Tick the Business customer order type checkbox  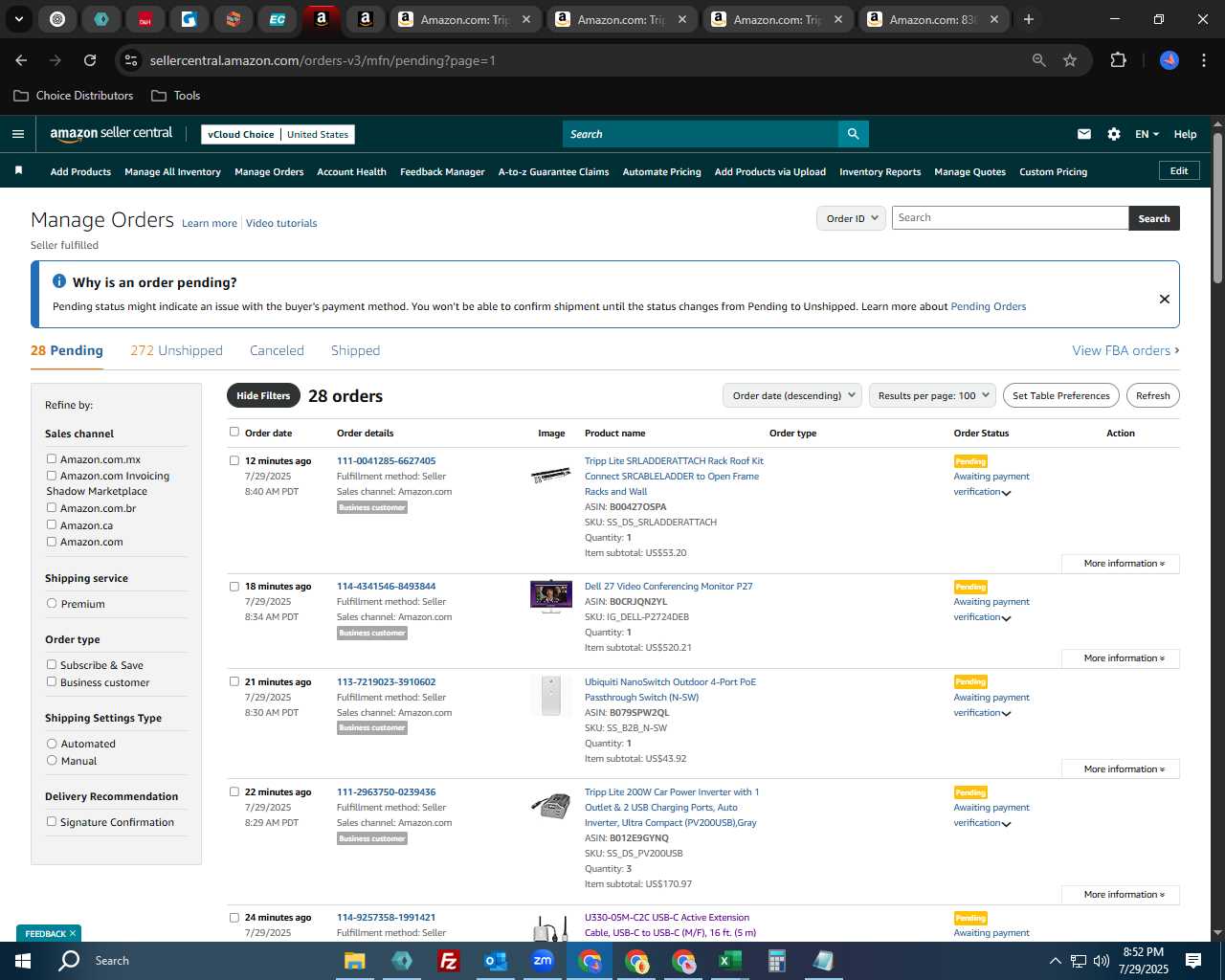52,681
